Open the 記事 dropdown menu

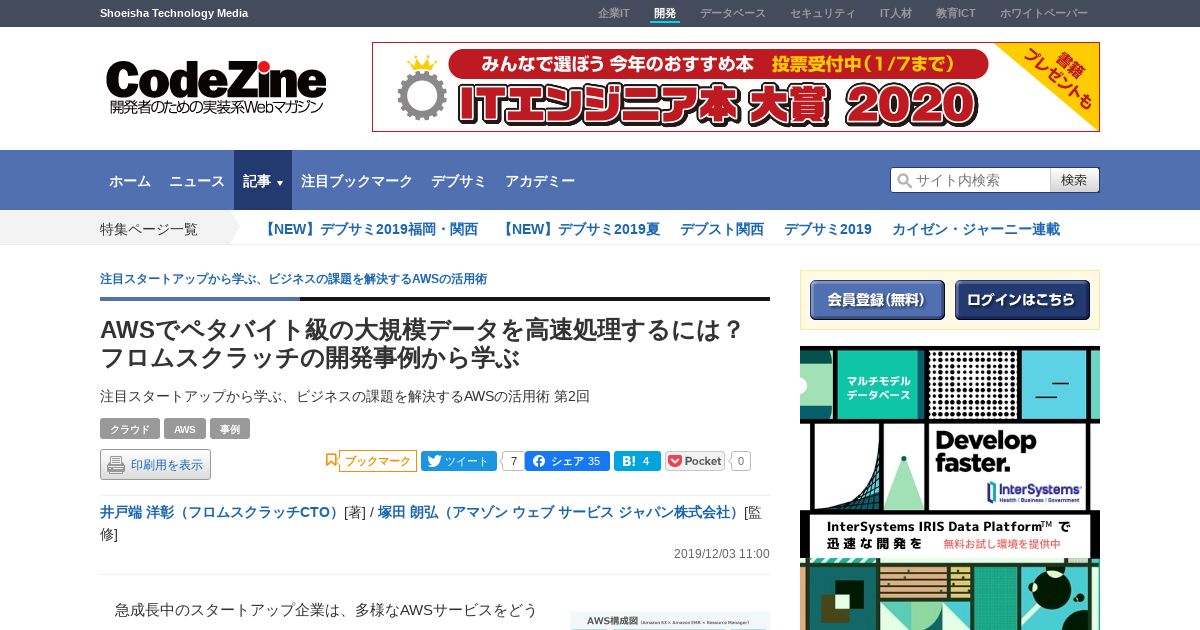263,181
